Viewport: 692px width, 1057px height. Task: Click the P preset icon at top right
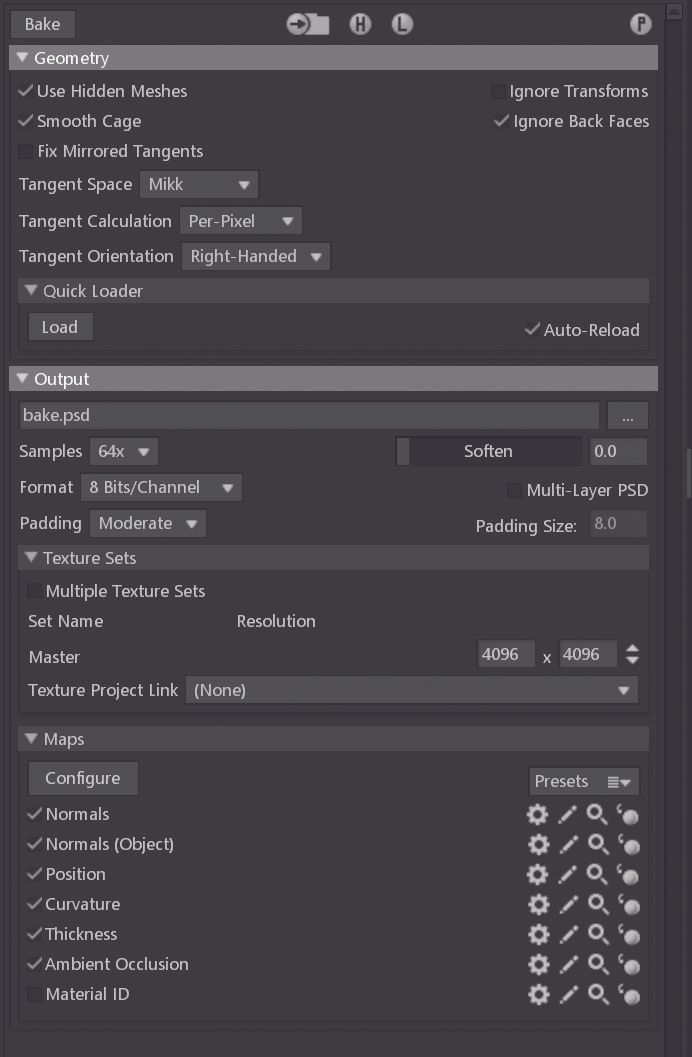point(639,23)
